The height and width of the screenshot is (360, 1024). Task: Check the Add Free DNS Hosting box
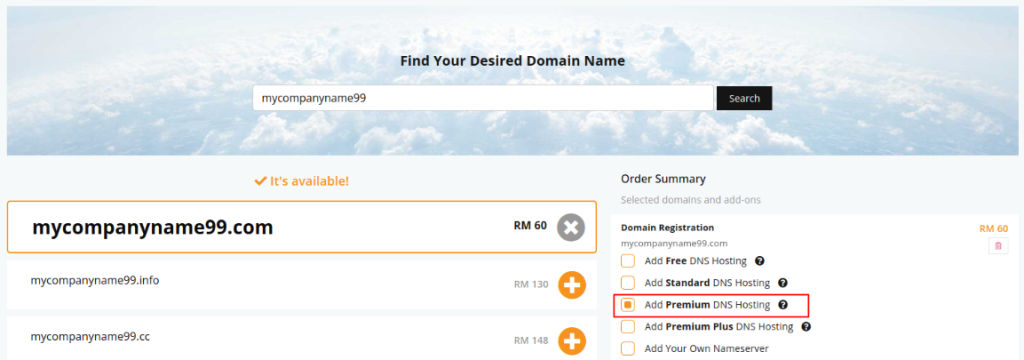pyautogui.click(x=628, y=261)
